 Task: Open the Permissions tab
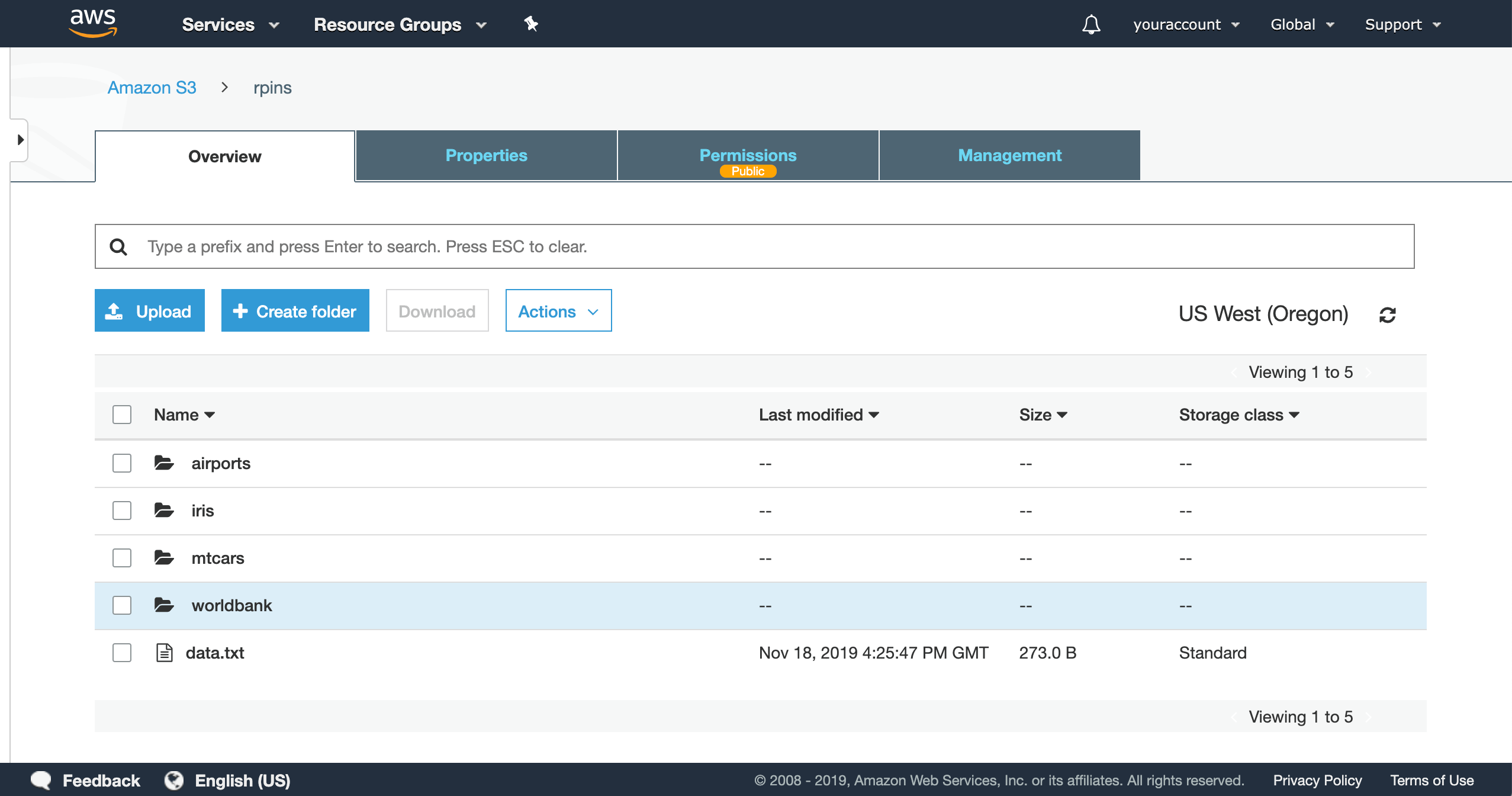(x=748, y=156)
